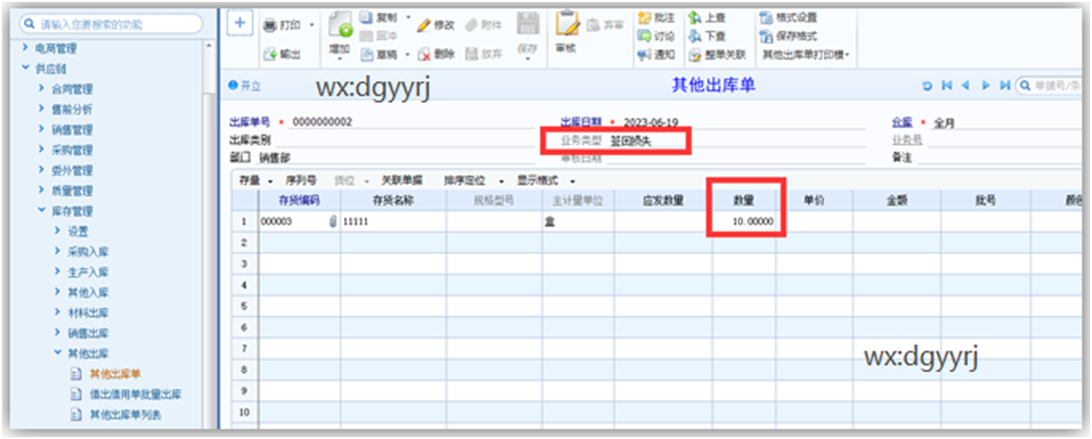Collapse 库存管理 tree node

pos(42,210)
